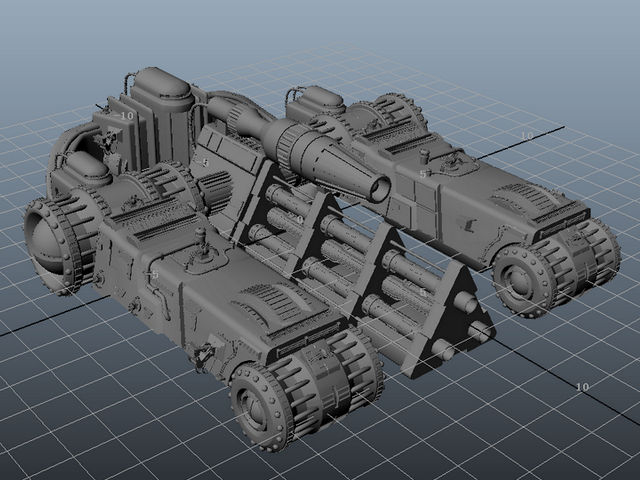The image size is (640, 480).
Task: Click the near hull's front wheel hub
Action: (x=254, y=407)
